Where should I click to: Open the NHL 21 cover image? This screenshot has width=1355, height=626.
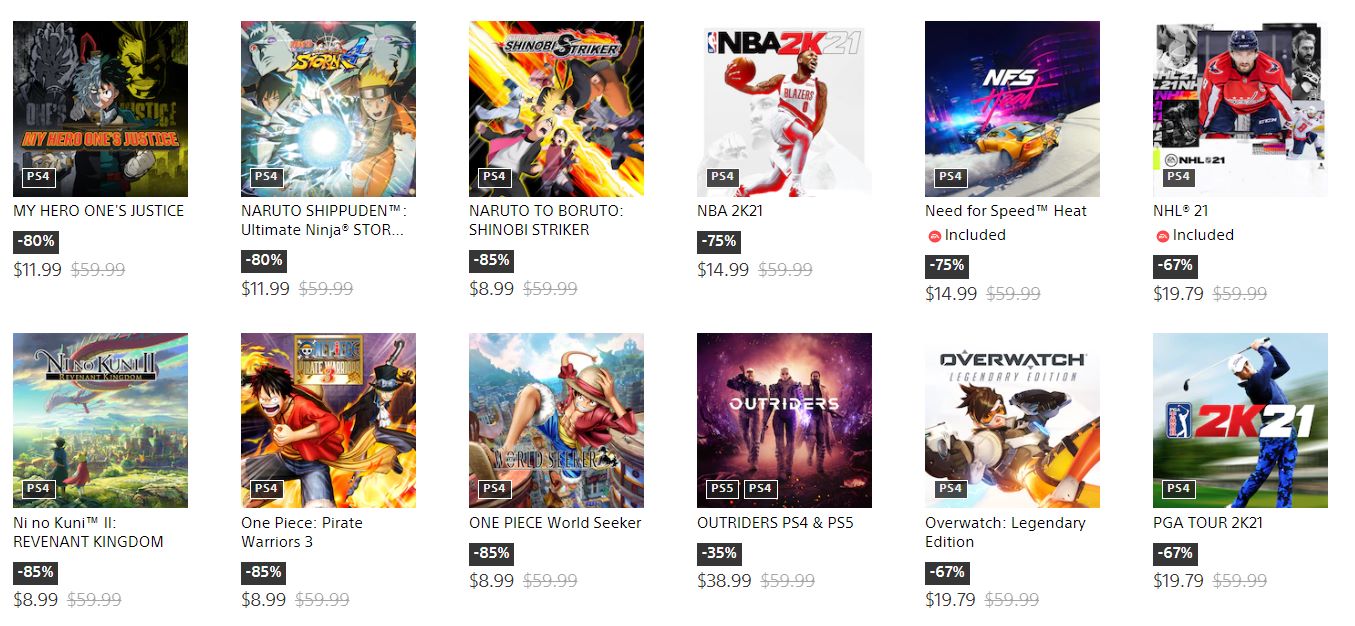[1240, 109]
